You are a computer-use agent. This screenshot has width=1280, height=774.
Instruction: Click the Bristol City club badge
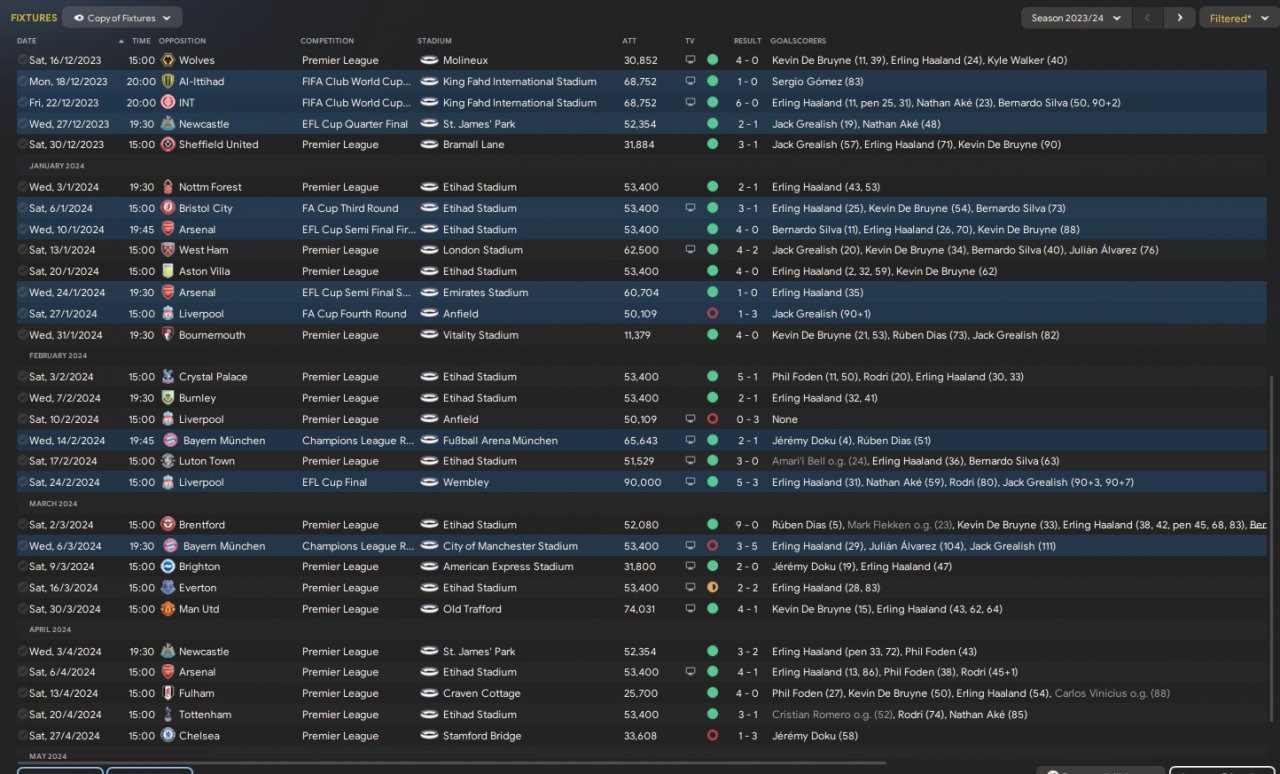(x=168, y=208)
